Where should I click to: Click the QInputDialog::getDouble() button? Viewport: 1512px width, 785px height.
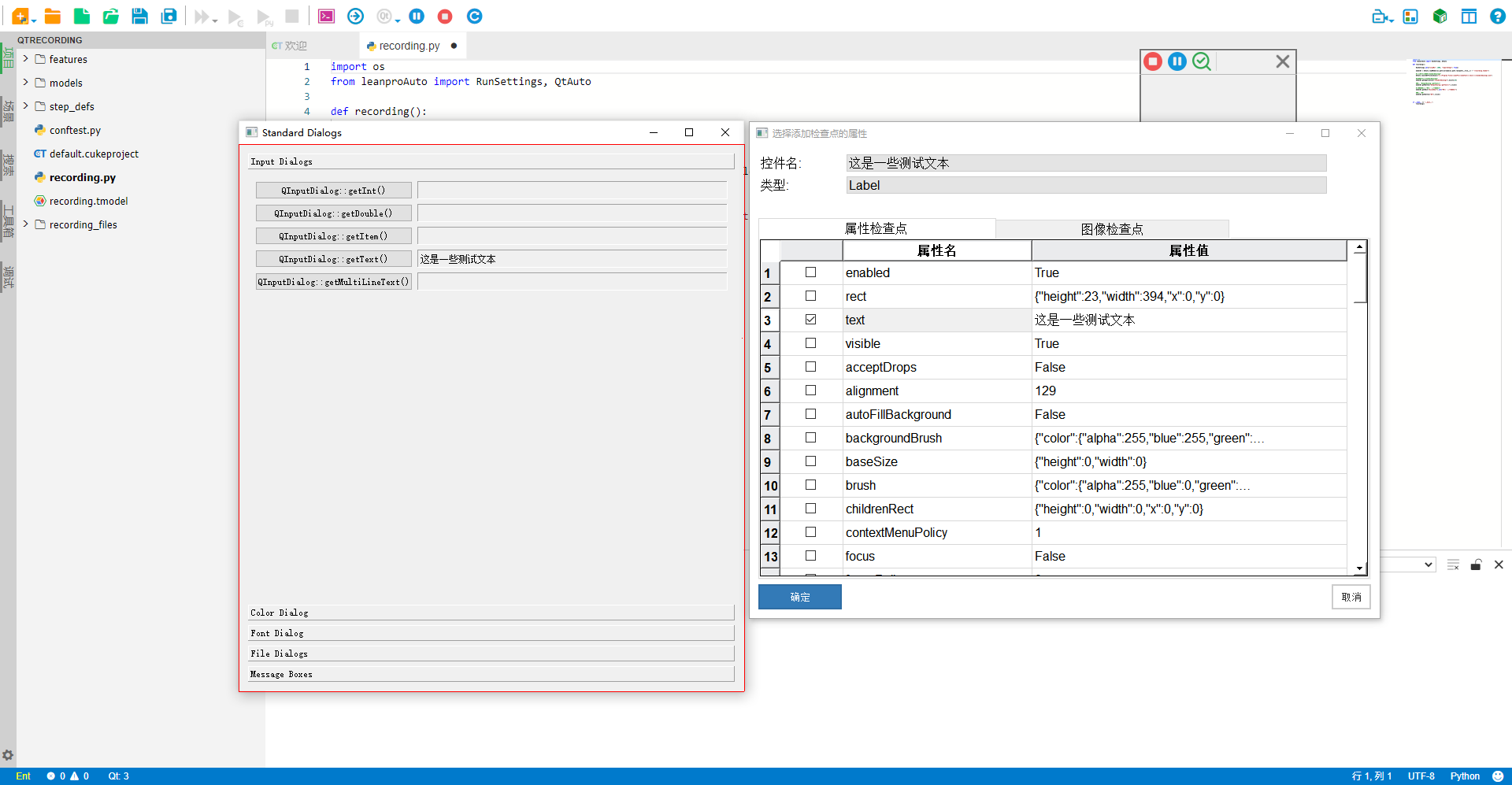334,213
